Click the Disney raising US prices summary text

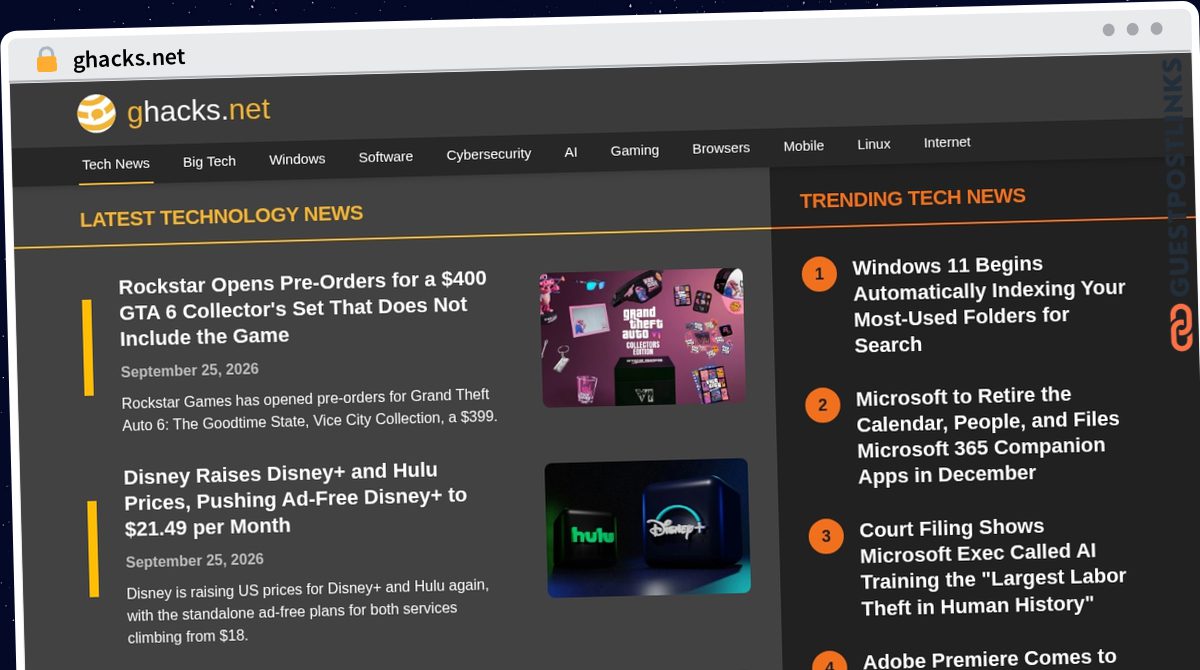pos(308,610)
